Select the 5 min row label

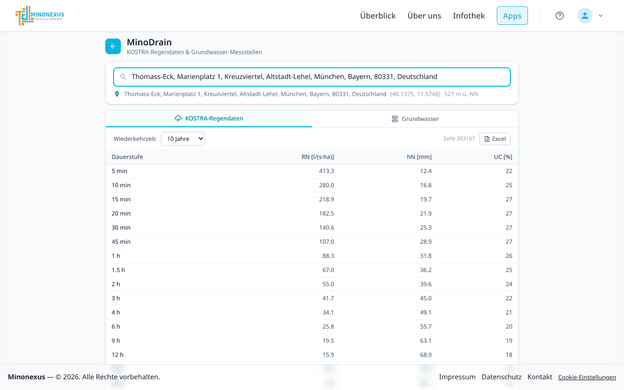pos(119,171)
